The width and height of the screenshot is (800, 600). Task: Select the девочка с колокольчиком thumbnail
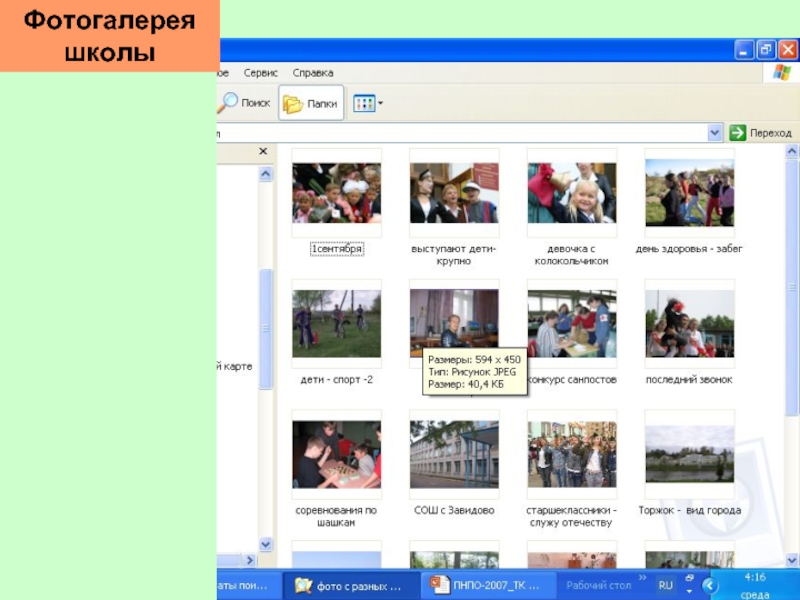tap(572, 193)
